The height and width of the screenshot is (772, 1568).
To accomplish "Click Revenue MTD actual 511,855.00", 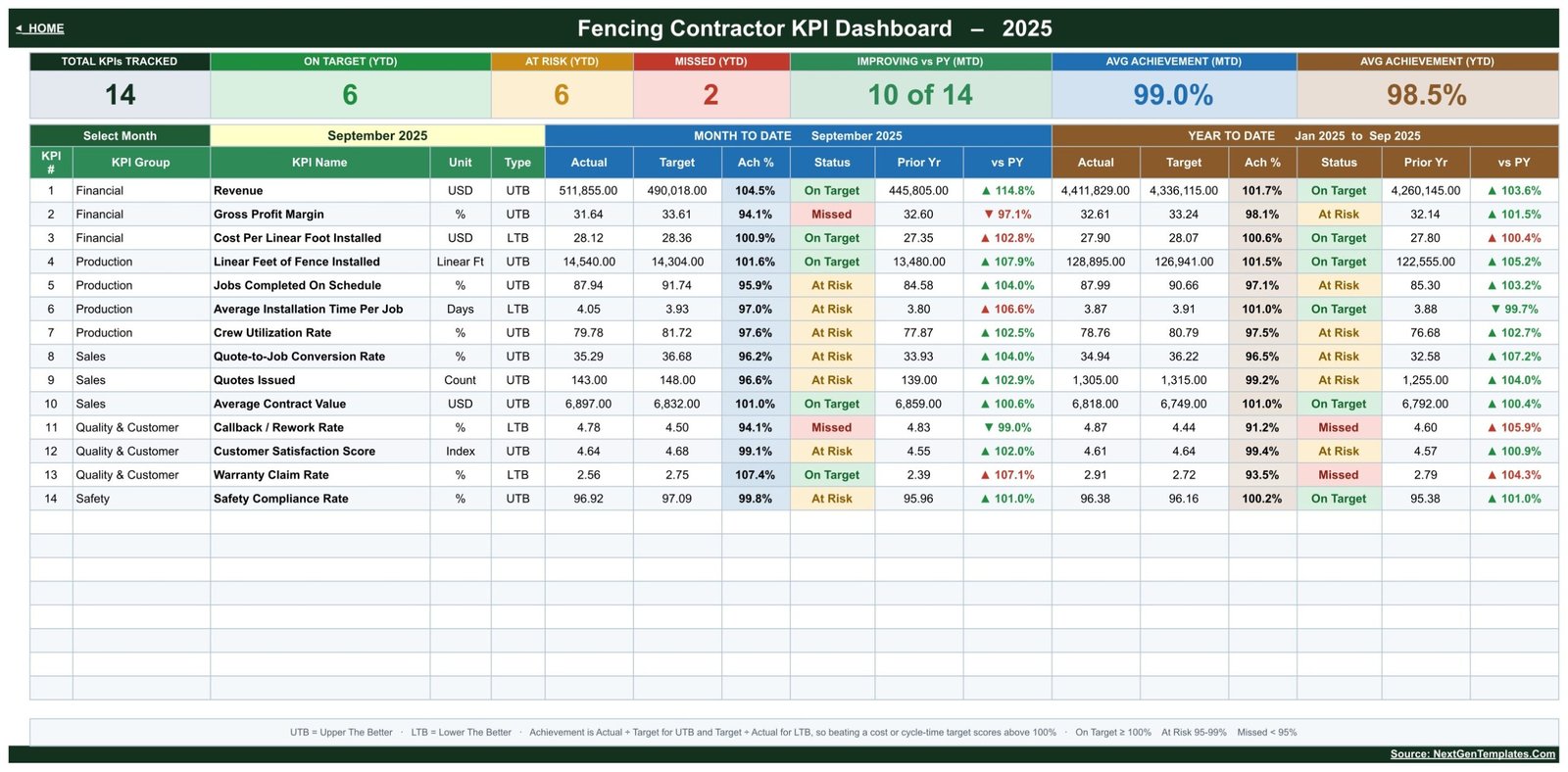I will [x=589, y=191].
